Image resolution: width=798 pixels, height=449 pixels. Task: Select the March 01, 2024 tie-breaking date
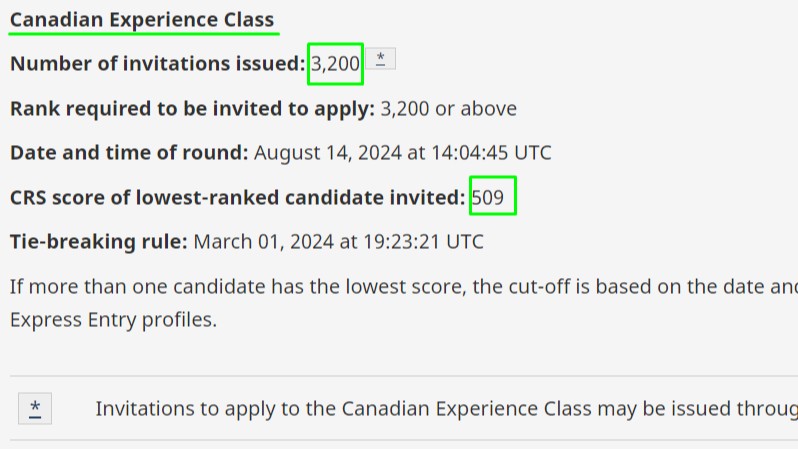264,242
